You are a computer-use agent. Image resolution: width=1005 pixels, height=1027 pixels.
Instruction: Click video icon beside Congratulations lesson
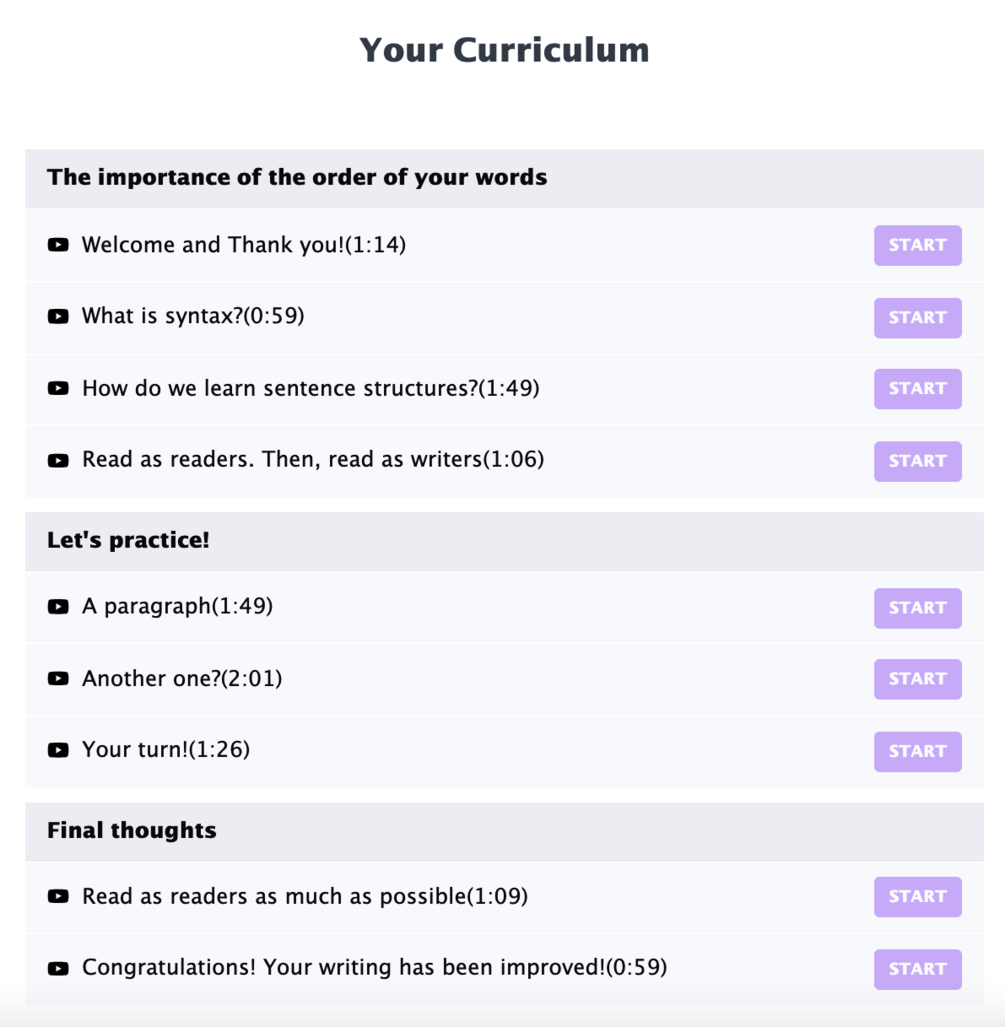[58, 968]
